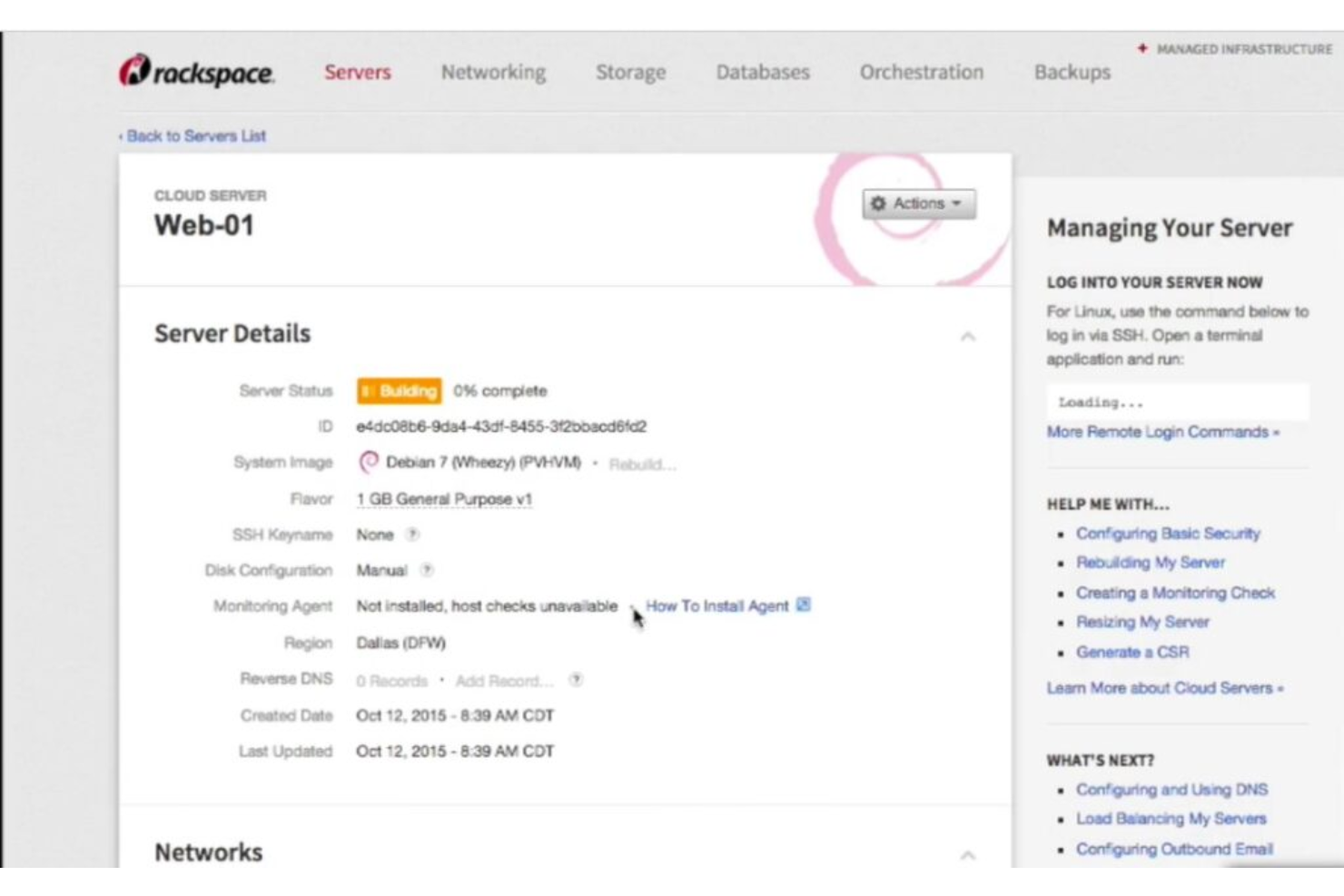Click the gear icon in the Actions button

pos(878,203)
